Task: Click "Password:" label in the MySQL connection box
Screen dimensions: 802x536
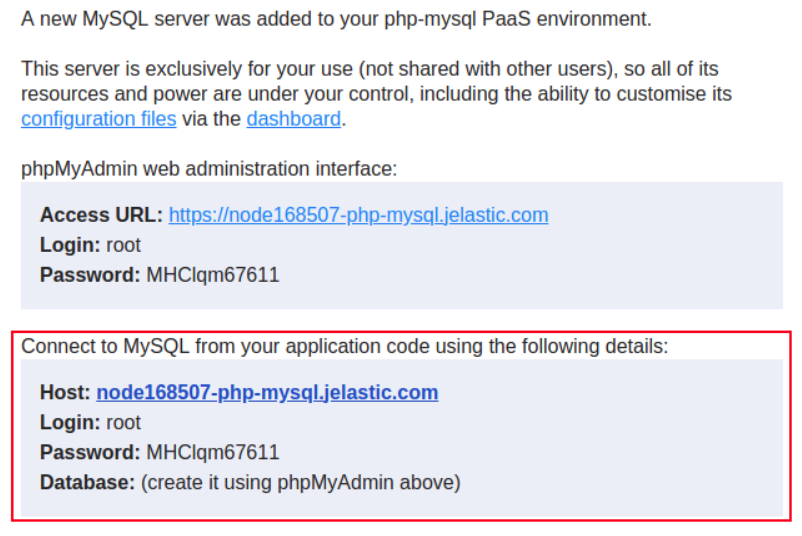Action: coord(90,453)
